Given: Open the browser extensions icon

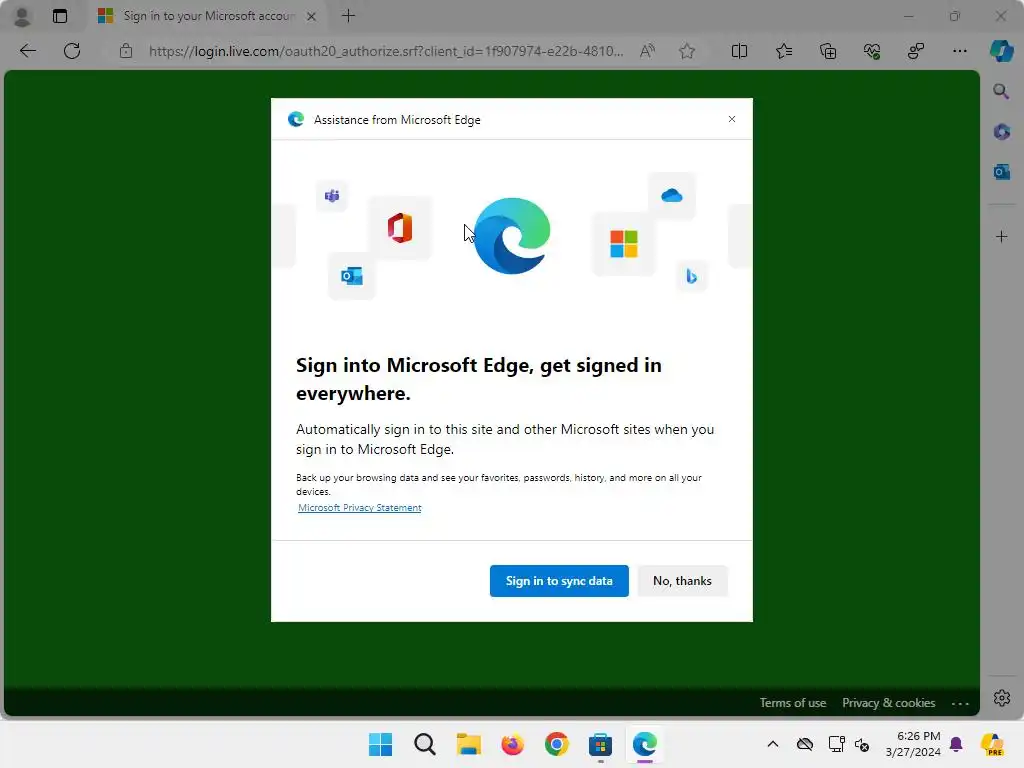Looking at the screenshot, I should coord(916,51).
